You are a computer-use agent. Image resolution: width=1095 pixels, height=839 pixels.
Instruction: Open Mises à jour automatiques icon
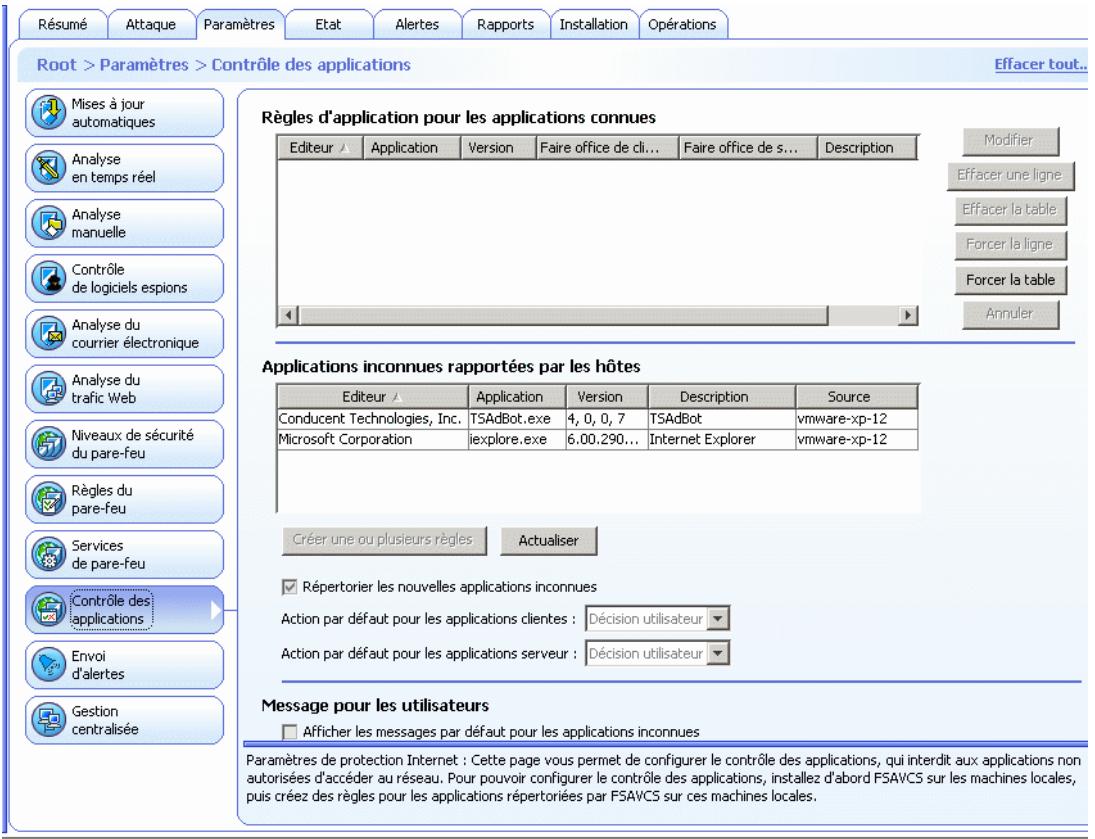pos(48,112)
